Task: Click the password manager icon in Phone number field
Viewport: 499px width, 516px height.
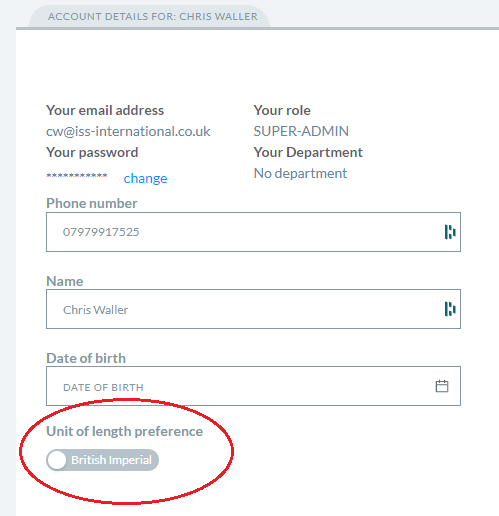Action: click(x=450, y=232)
